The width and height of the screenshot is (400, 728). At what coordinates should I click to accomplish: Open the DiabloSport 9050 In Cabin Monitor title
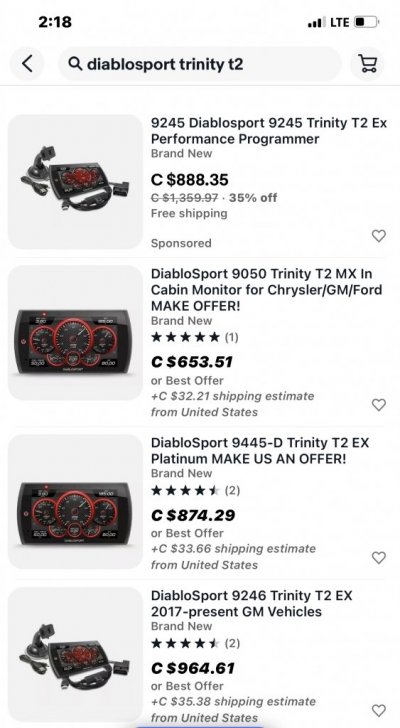267,290
